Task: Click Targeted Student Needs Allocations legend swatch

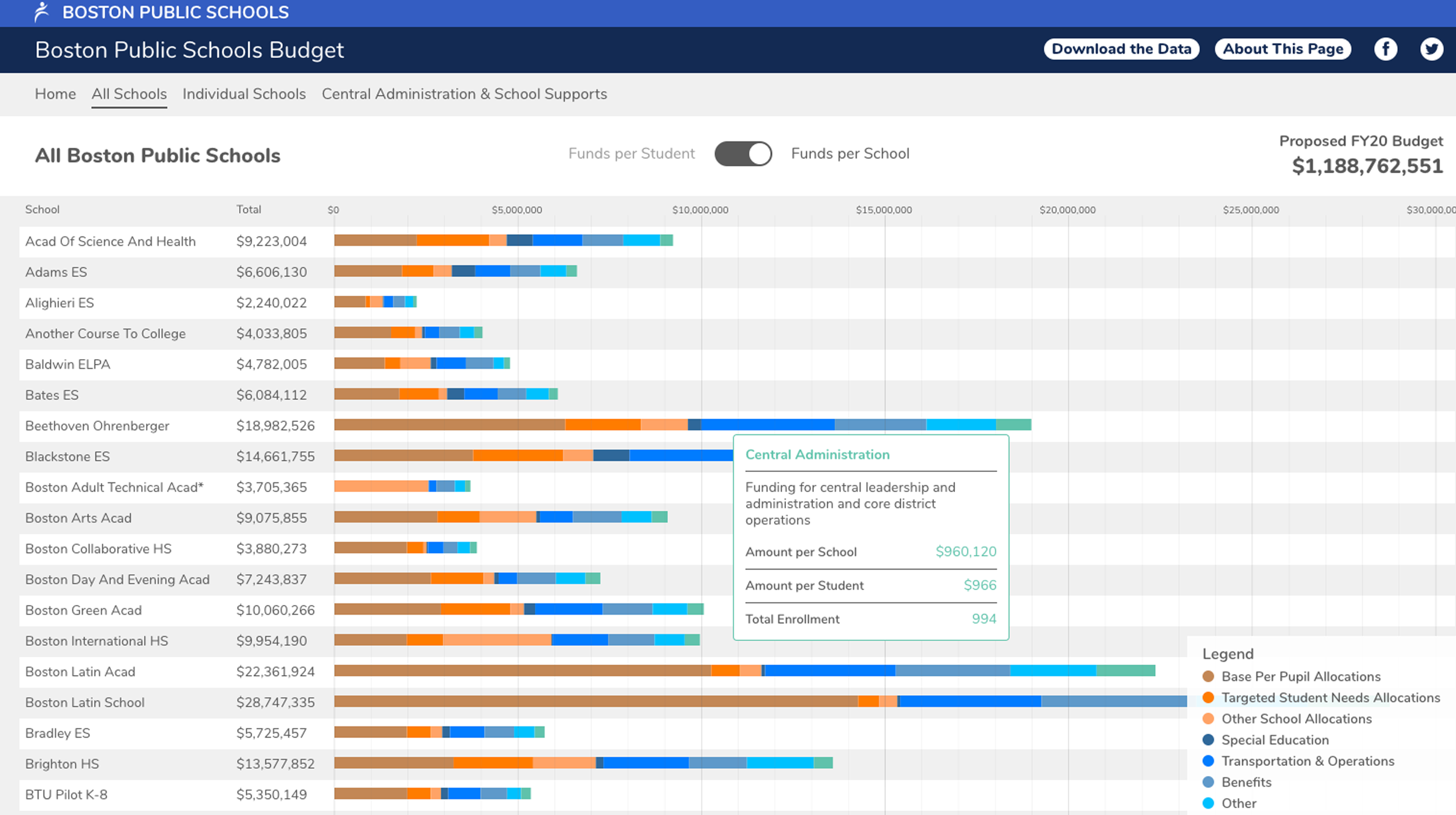Action: (x=1208, y=697)
